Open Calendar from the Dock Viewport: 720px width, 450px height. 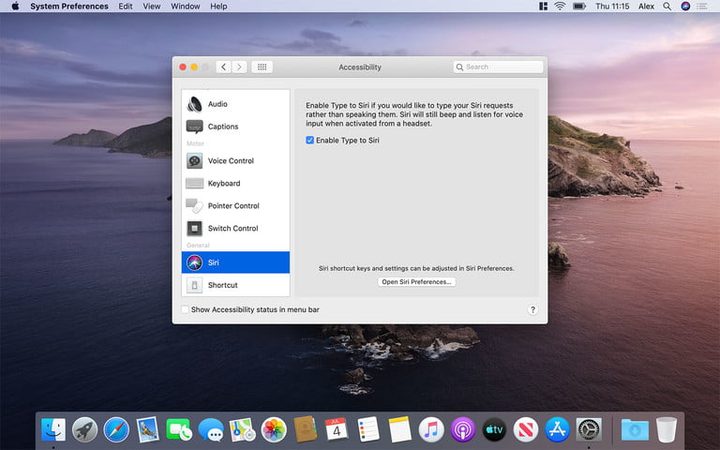coord(337,430)
